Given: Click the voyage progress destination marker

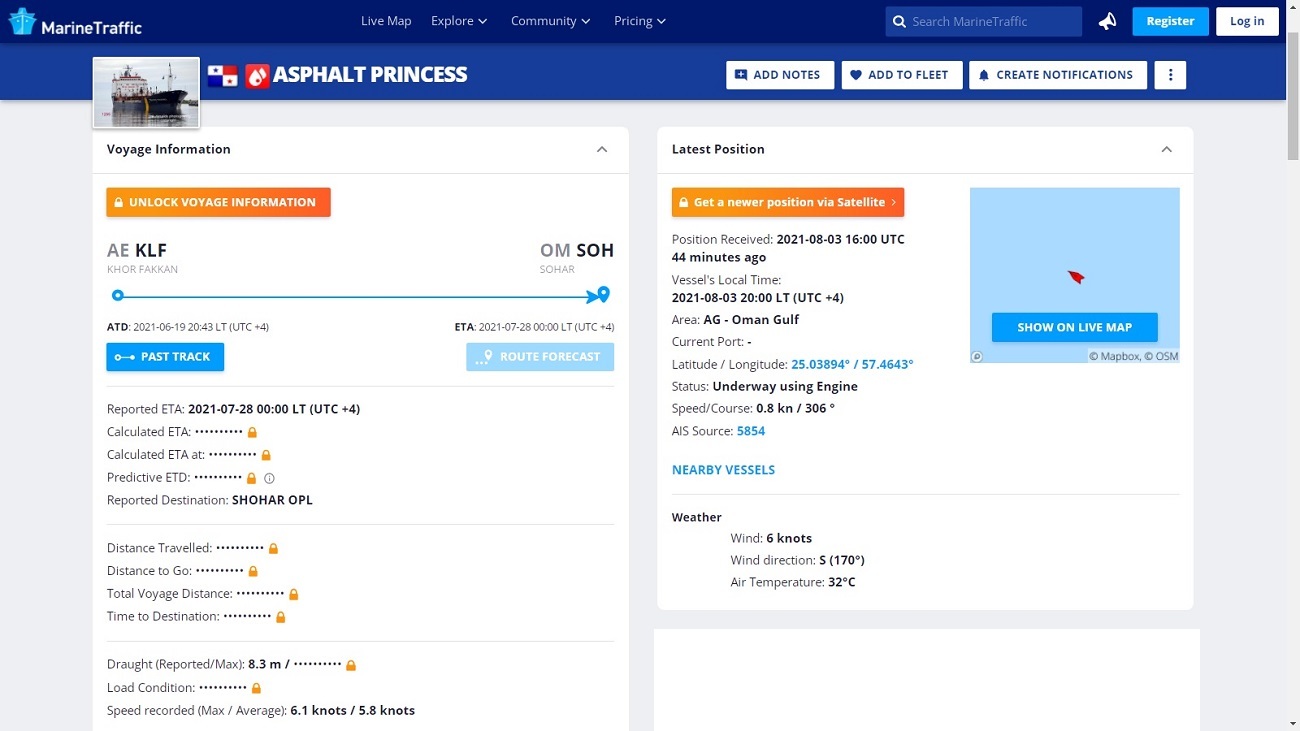Looking at the screenshot, I should (603, 295).
